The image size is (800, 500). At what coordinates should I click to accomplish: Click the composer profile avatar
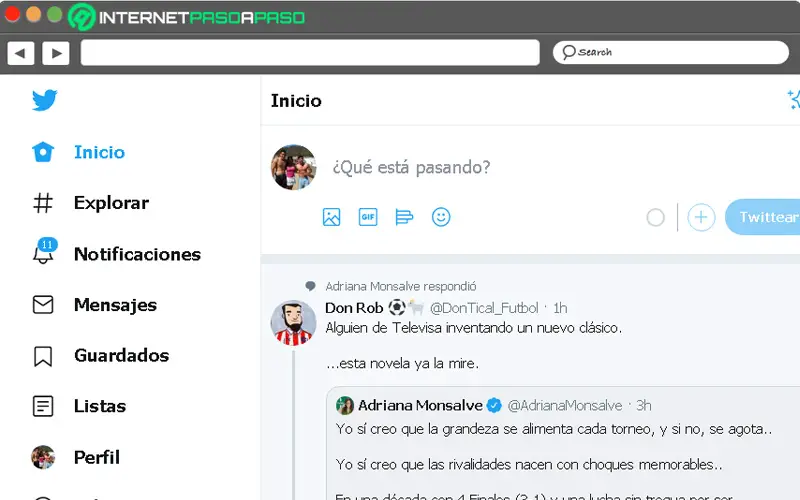[x=293, y=167]
